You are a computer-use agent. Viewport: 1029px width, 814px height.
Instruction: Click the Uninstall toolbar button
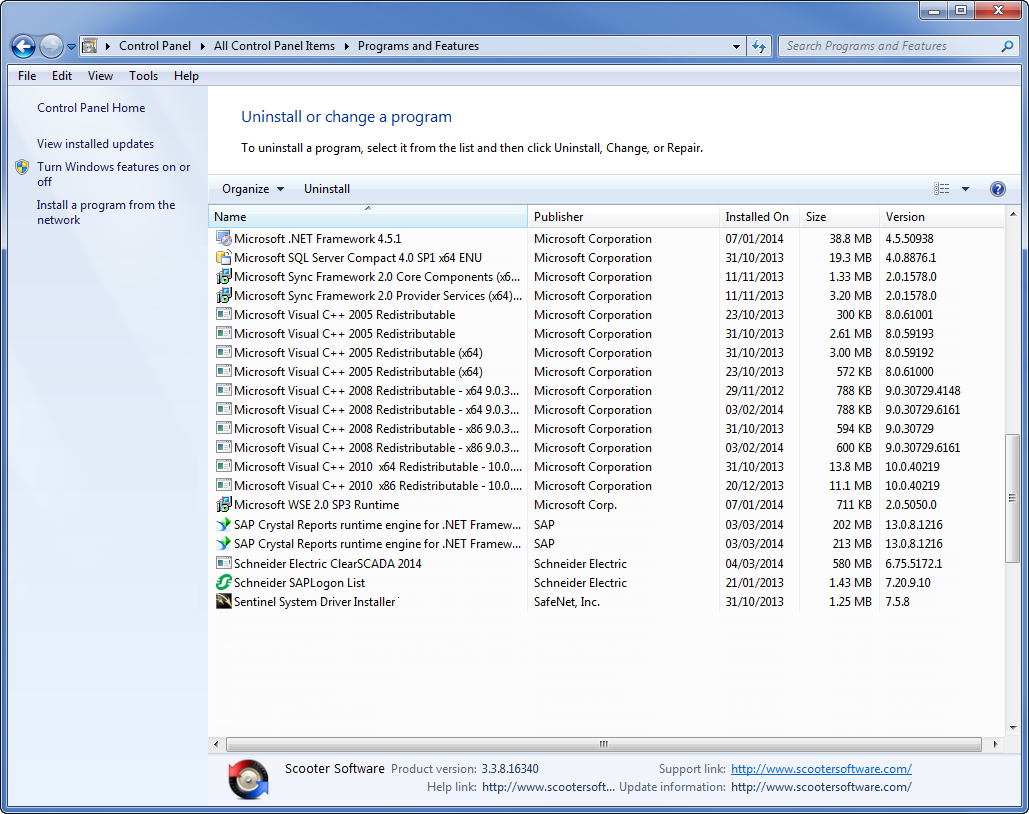coord(327,189)
